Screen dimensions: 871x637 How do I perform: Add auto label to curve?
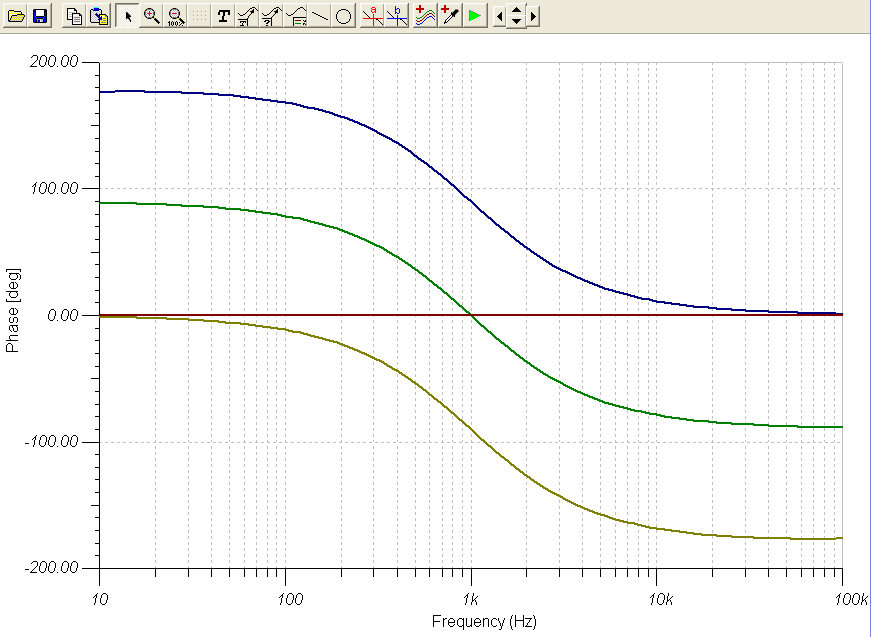247,16
